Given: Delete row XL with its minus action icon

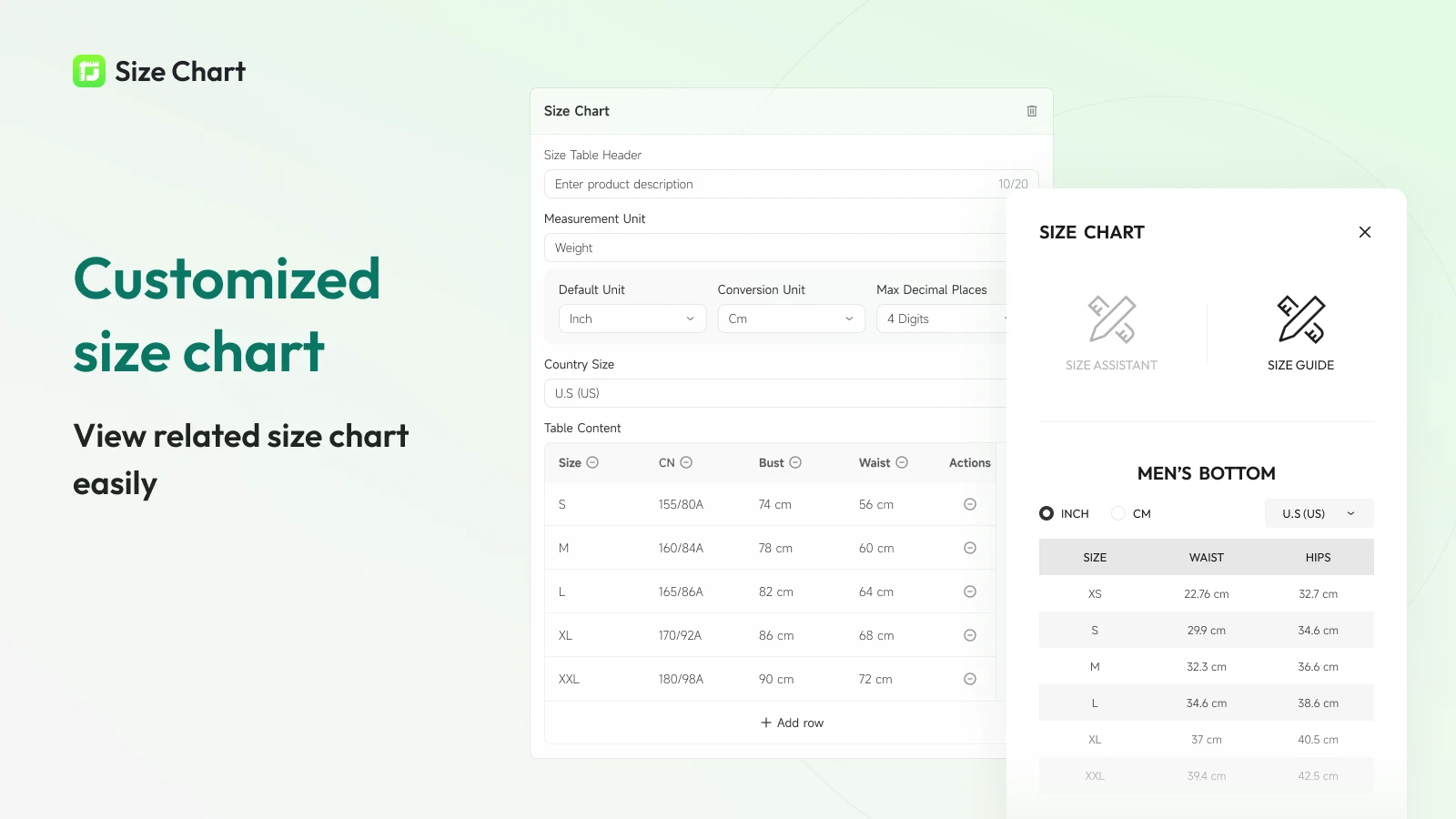Looking at the screenshot, I should click(970, 635).
